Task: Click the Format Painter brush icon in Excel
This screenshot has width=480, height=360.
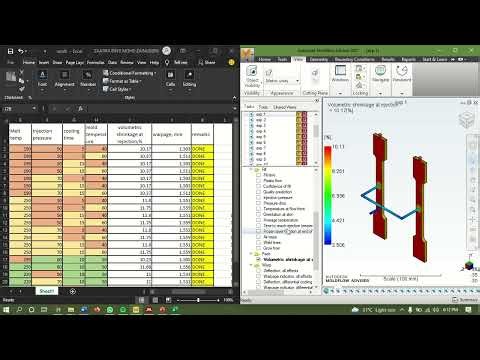Action: pyautogui.click(x=22, y=89)
